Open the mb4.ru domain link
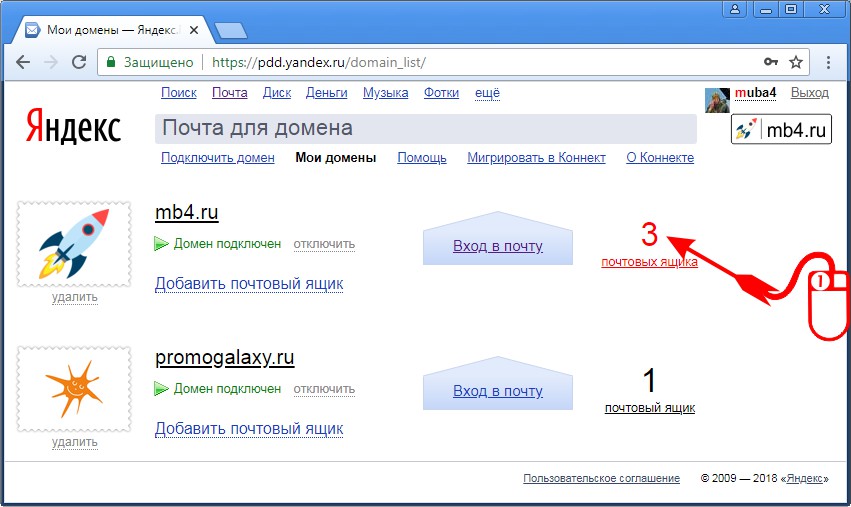Screen dimensions: 851x507 [x=187, y=212]
